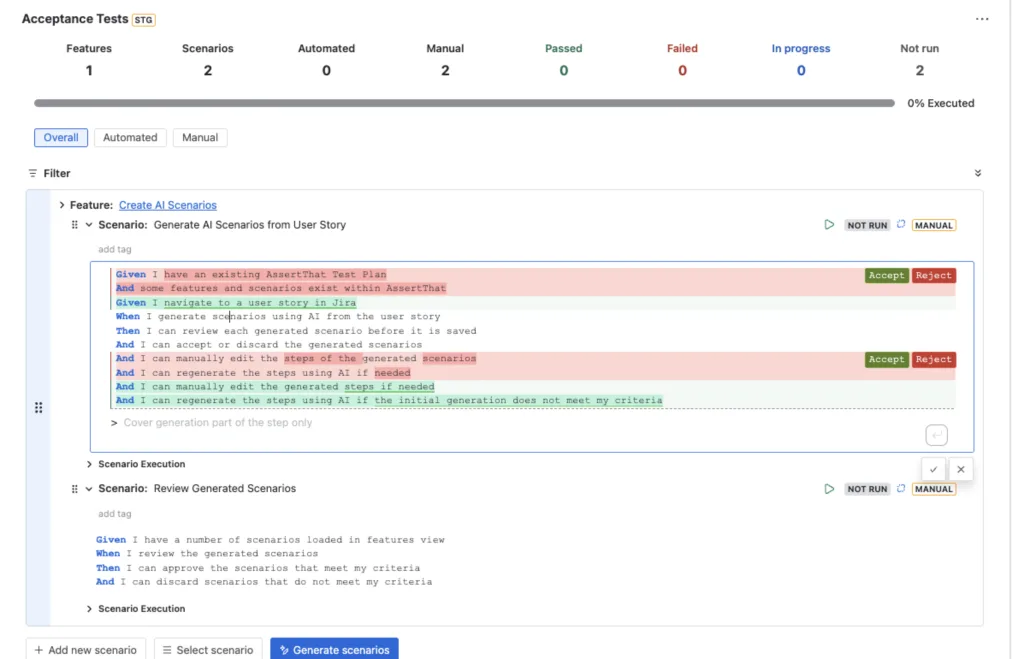Click the Filter funnel icon

pos(35,173)
